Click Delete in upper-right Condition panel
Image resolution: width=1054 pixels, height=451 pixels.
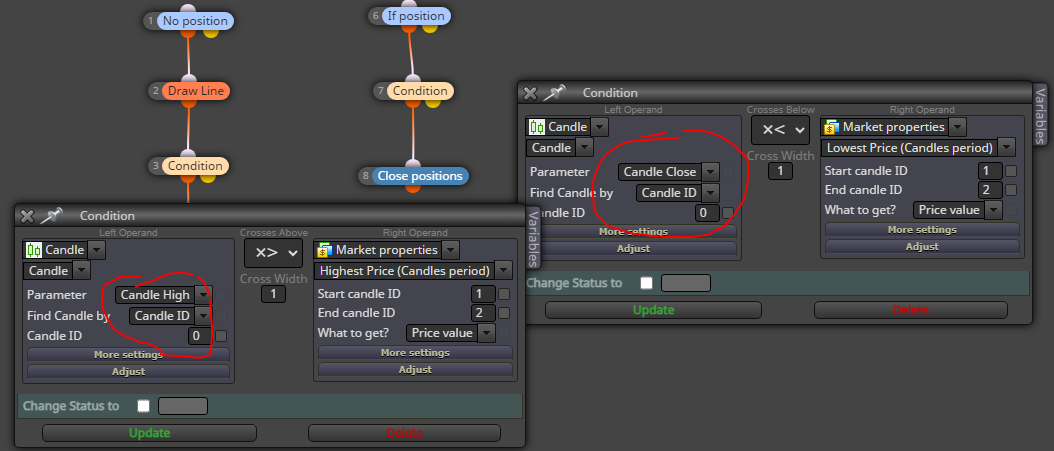(911, 310)
